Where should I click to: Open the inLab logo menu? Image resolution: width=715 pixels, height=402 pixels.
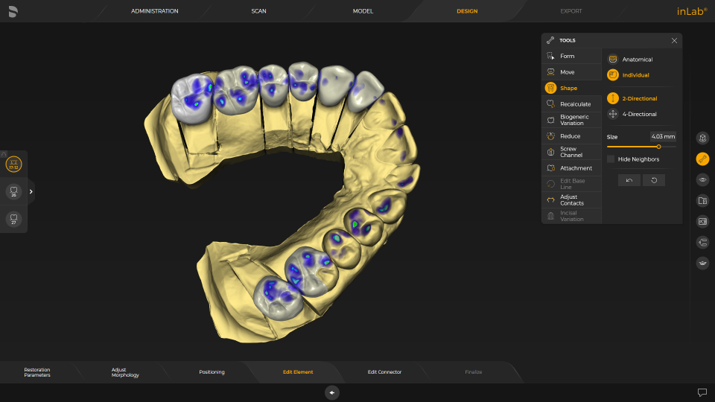click(691, 11)
